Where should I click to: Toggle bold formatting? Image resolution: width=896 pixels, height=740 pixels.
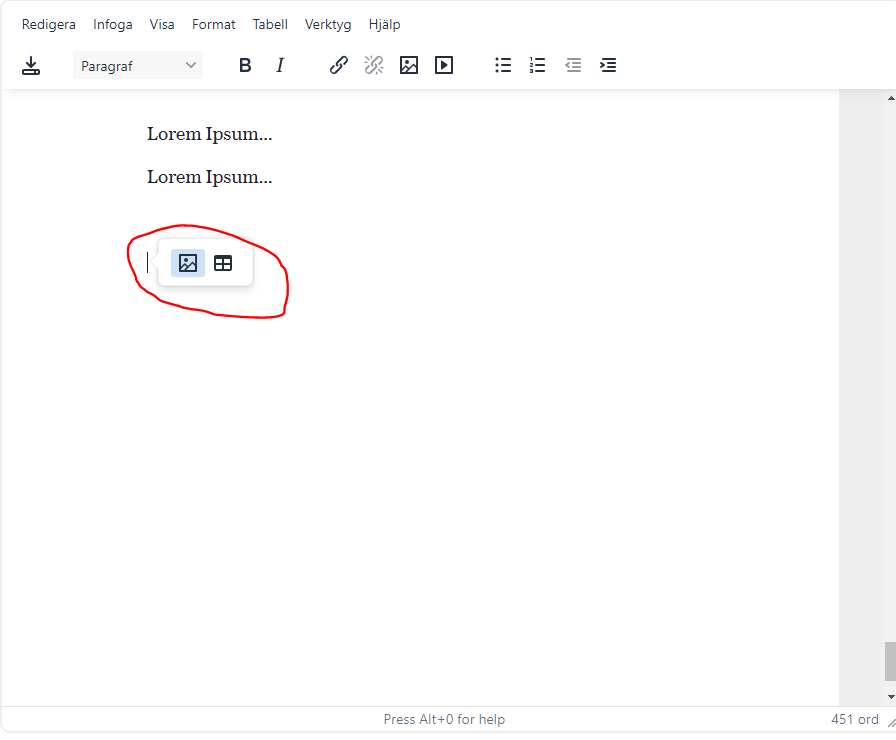click(x=245, y=66)
